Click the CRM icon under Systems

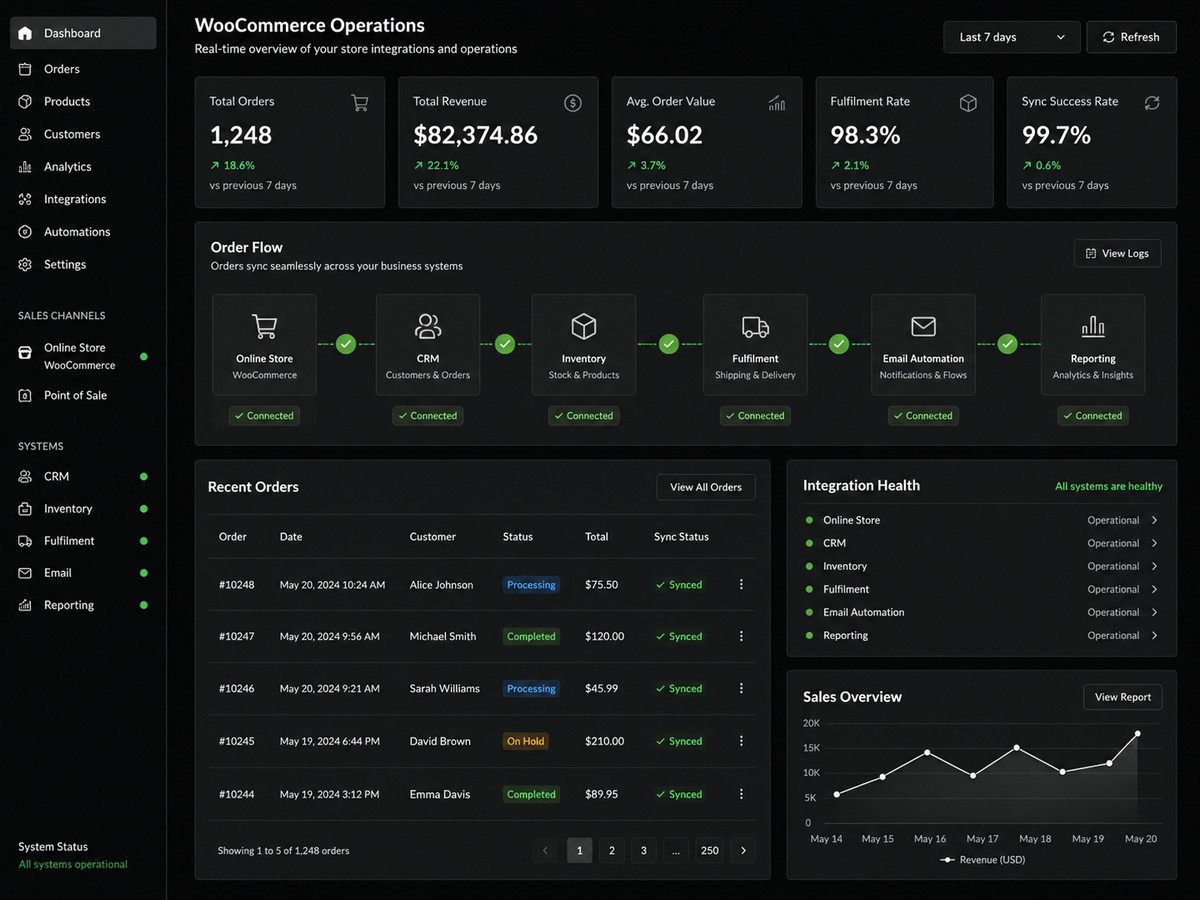pyautogui.click(x=25, y=477)
